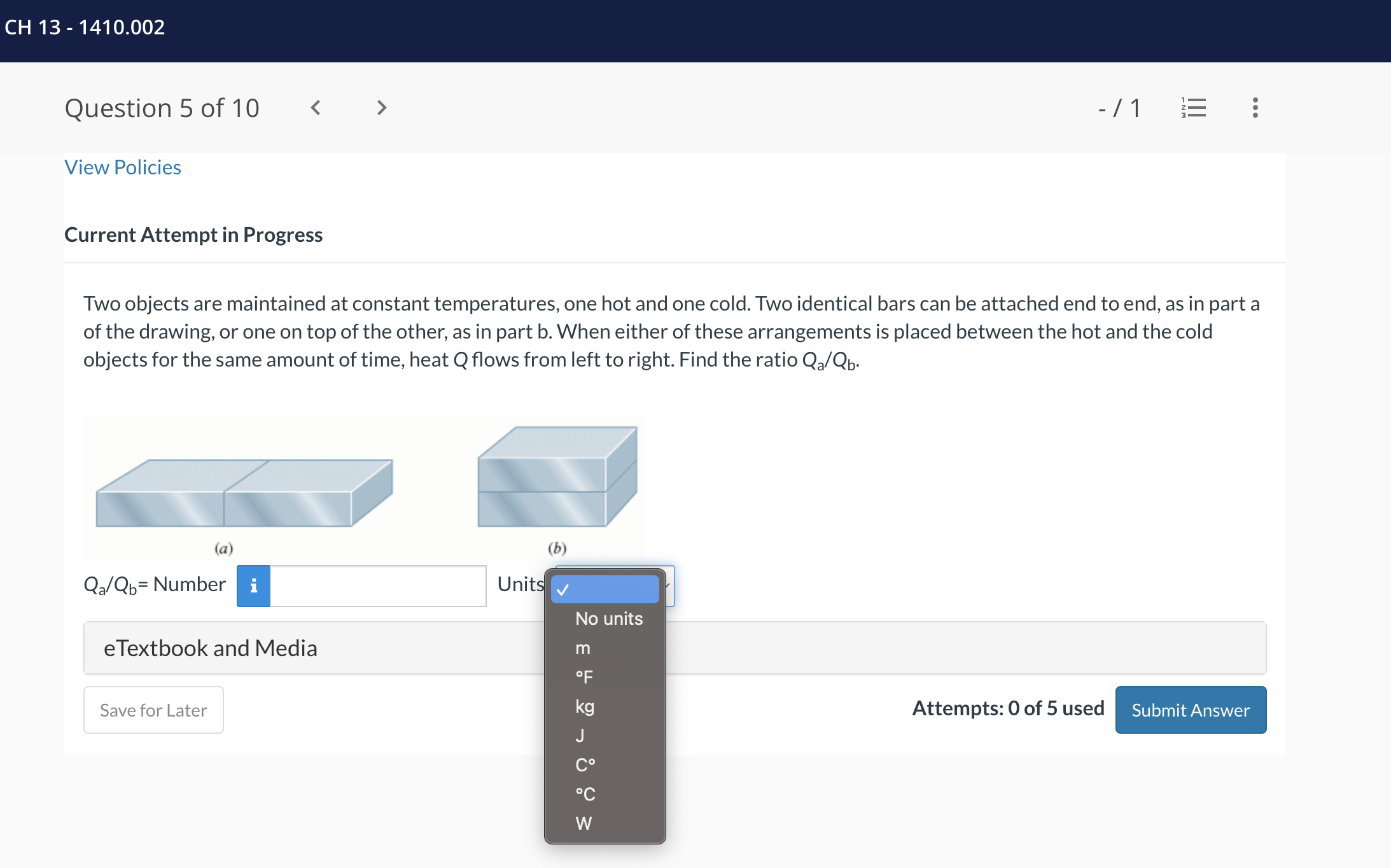Viewport: 1391px width, 868px height.
Task: Choose °C in the units list
Action: click(x=585, y=794)
